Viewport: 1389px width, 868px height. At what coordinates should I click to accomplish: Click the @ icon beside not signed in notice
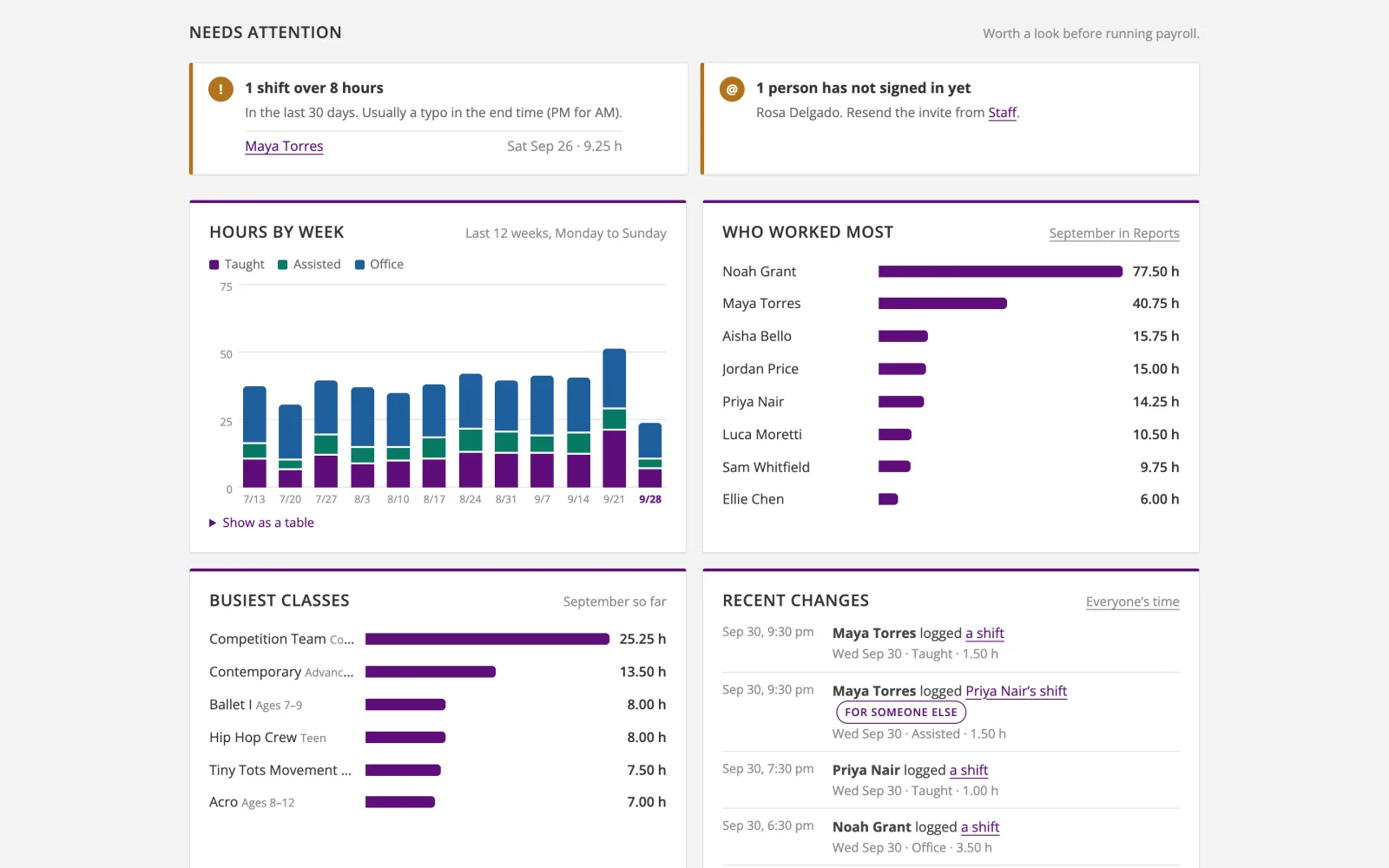732,89
